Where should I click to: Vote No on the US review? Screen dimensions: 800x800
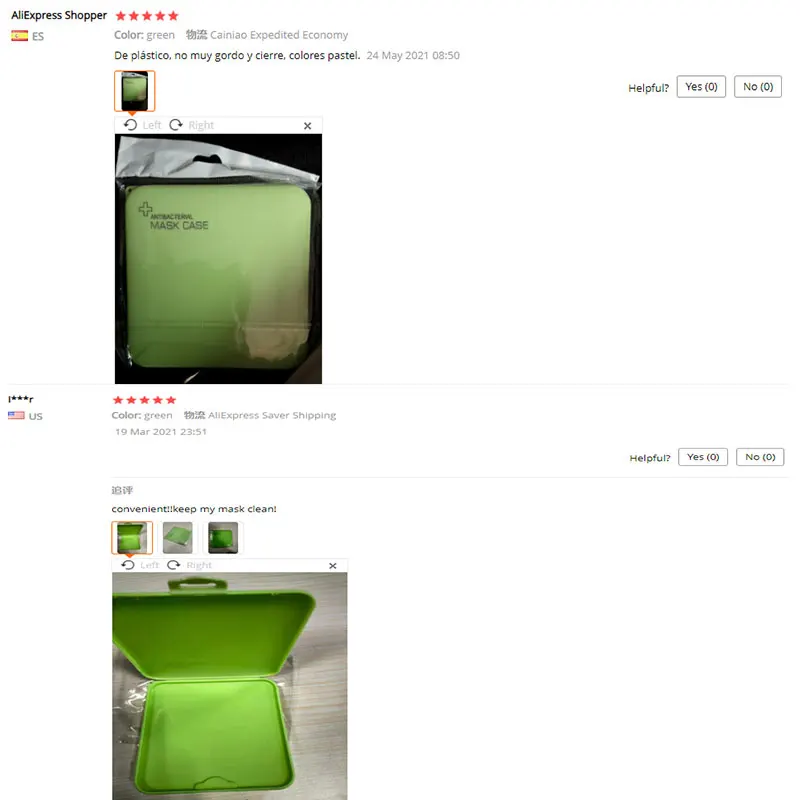[x=760, y=457]
